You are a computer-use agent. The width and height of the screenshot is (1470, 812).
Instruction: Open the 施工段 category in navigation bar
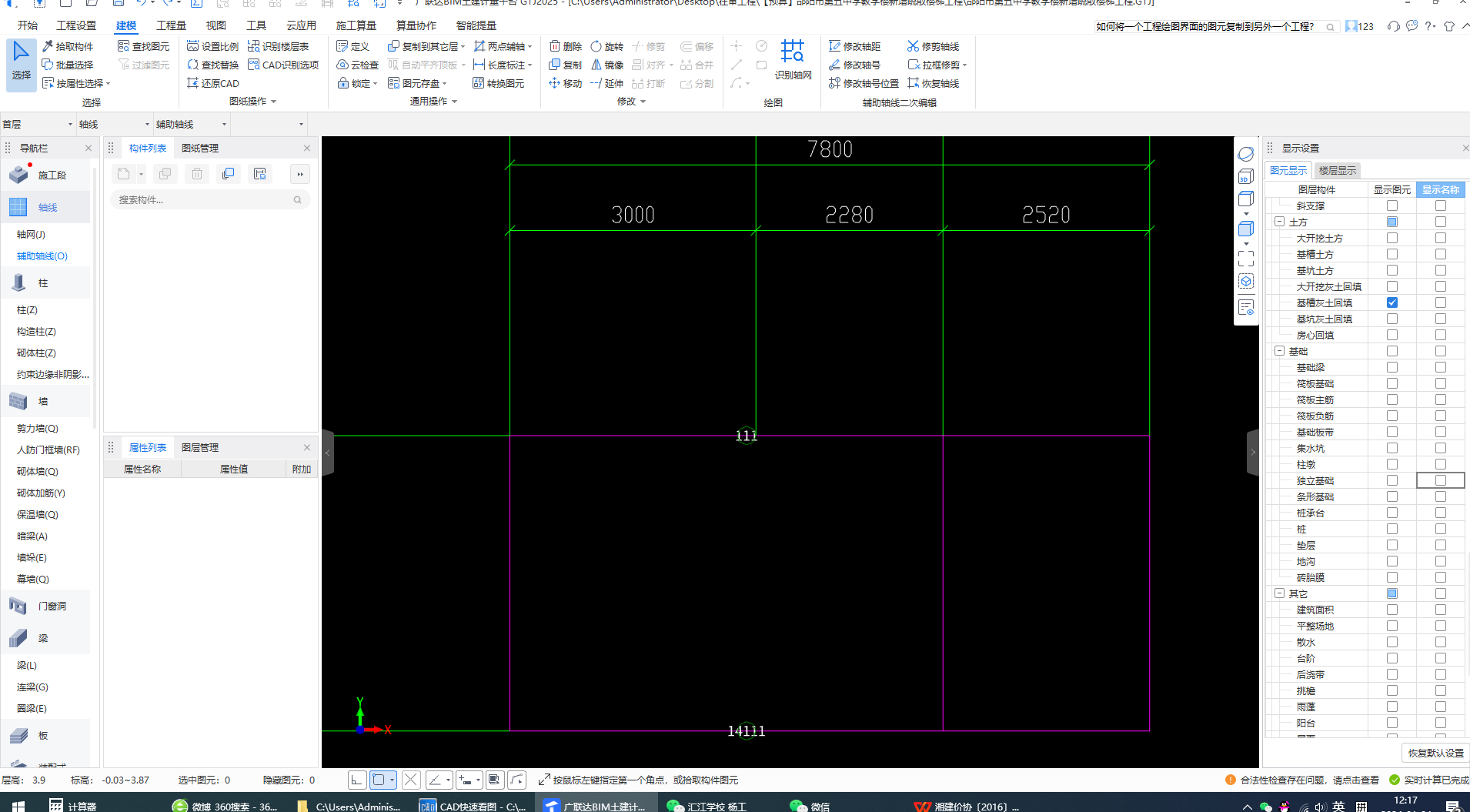pos(46,175)
